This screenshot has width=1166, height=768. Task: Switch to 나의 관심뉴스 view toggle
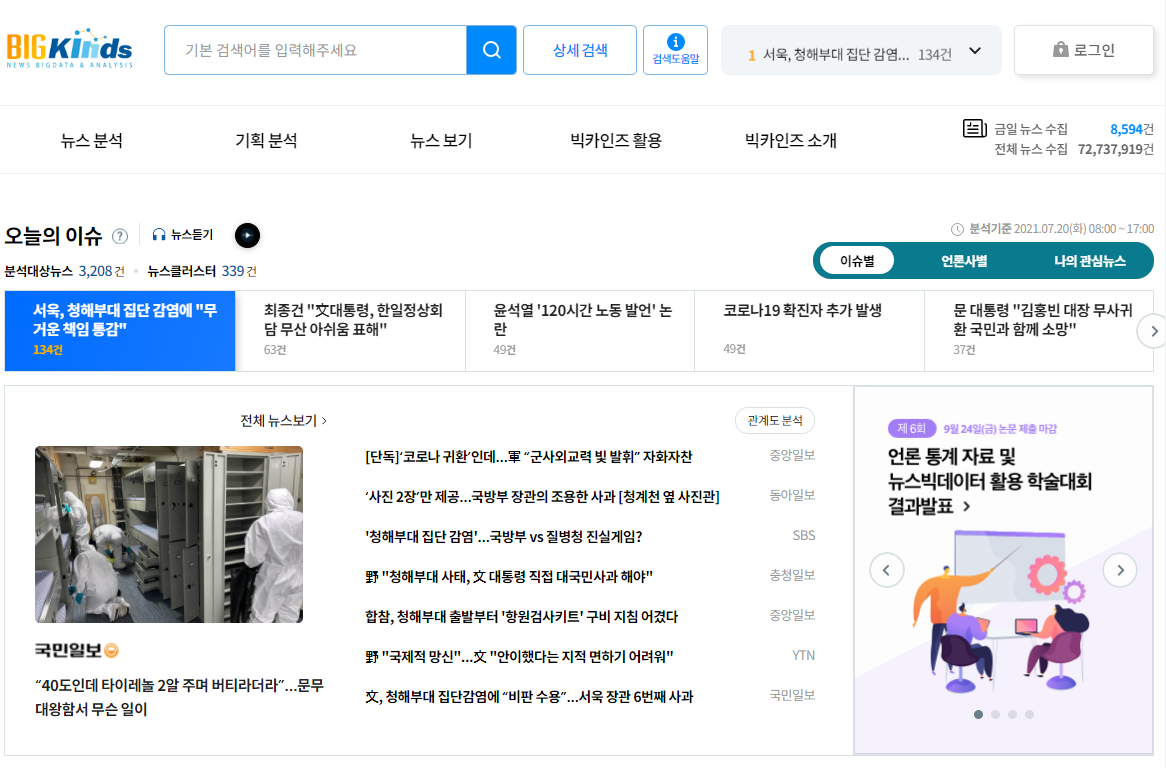coord(1089,261)
